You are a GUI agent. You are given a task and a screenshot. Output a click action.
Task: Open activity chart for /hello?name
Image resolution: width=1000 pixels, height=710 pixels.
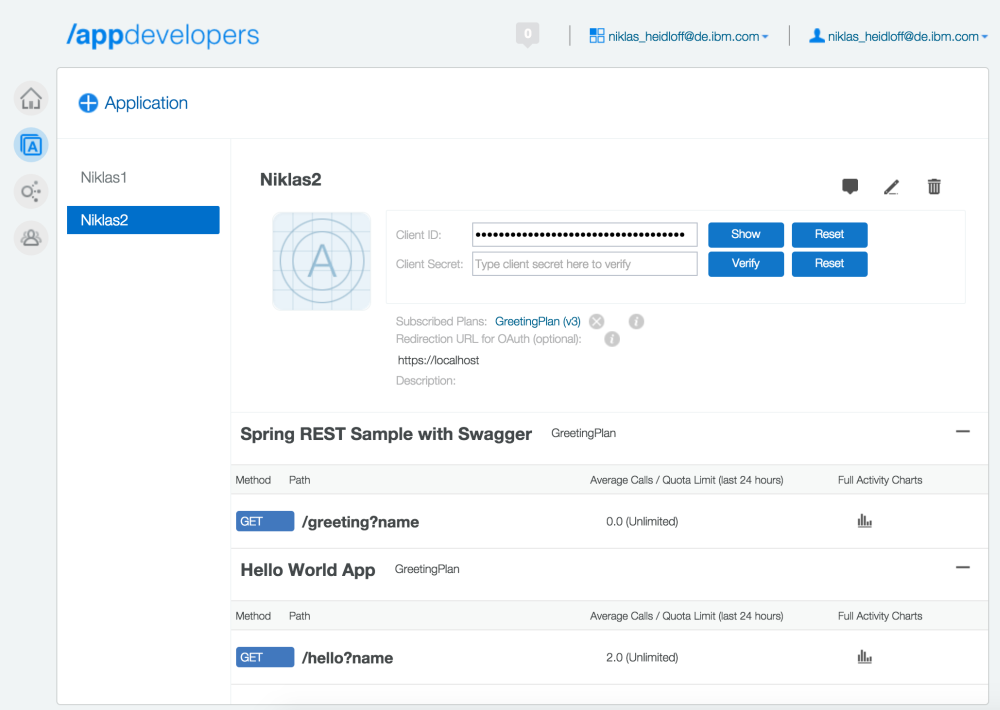click(x=865, y=657)
